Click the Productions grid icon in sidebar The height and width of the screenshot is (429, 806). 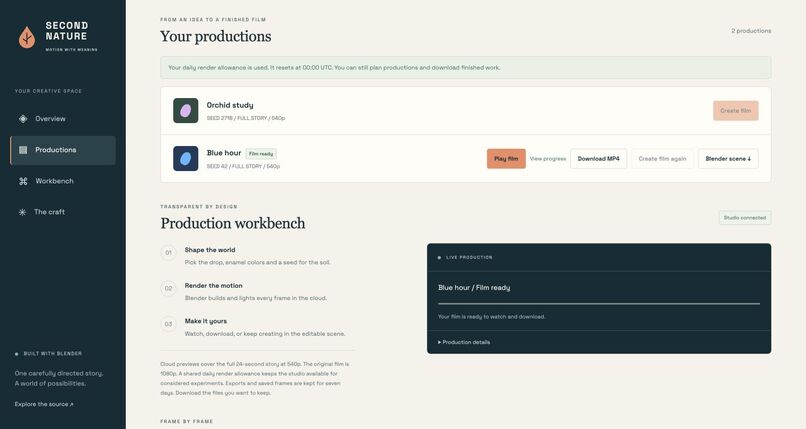point(23,150)
